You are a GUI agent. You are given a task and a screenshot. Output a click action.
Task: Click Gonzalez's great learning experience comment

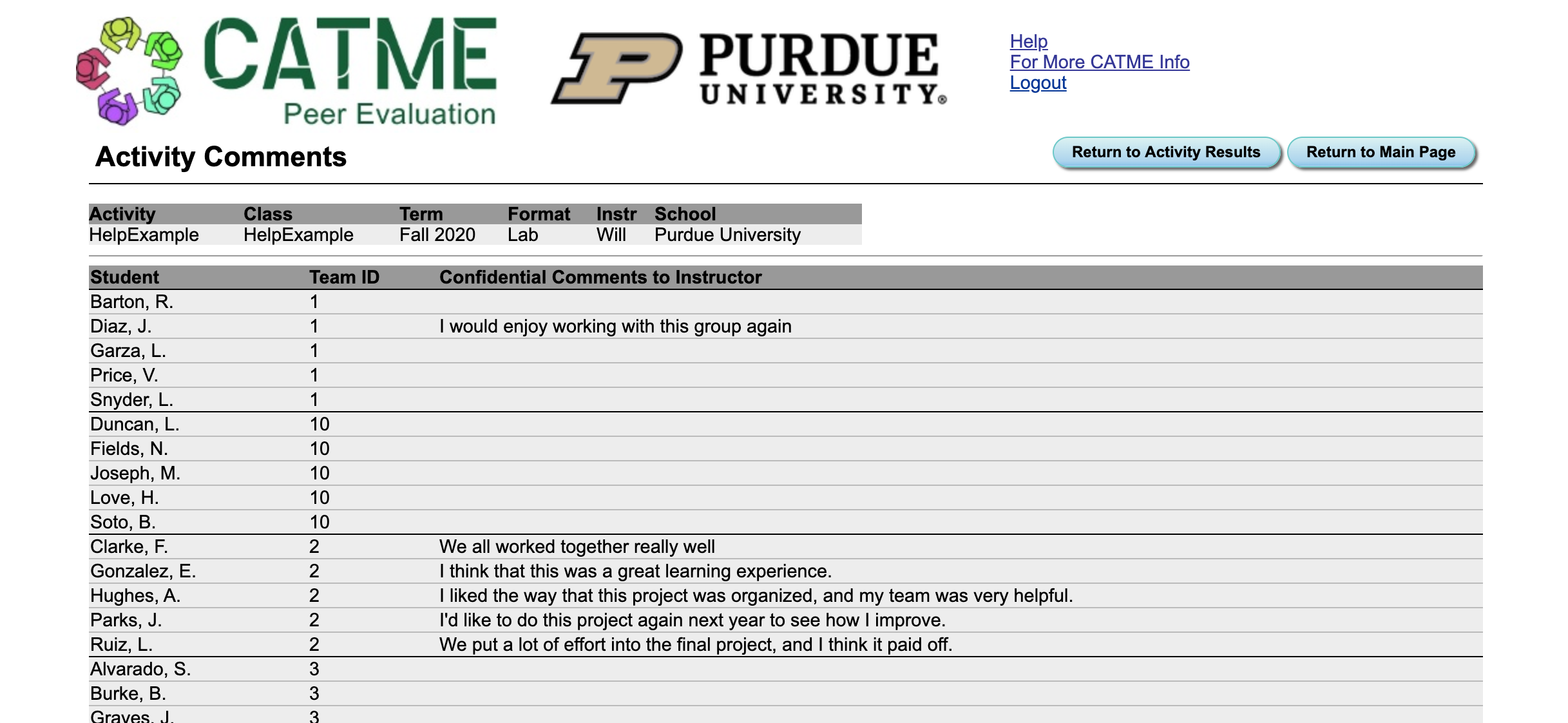tap(635, 571)
